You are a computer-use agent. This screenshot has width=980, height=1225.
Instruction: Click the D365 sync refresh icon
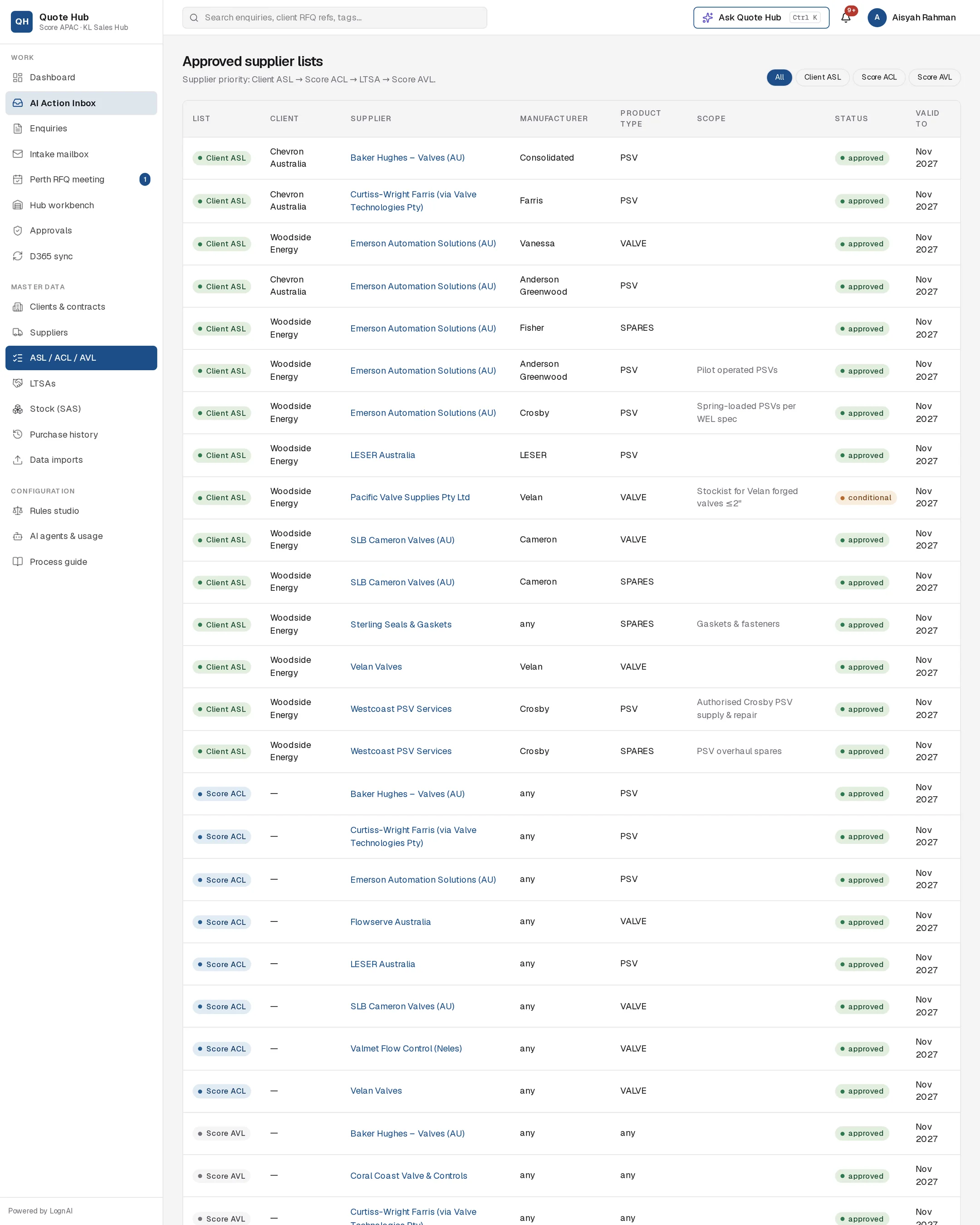click(18, 256)
